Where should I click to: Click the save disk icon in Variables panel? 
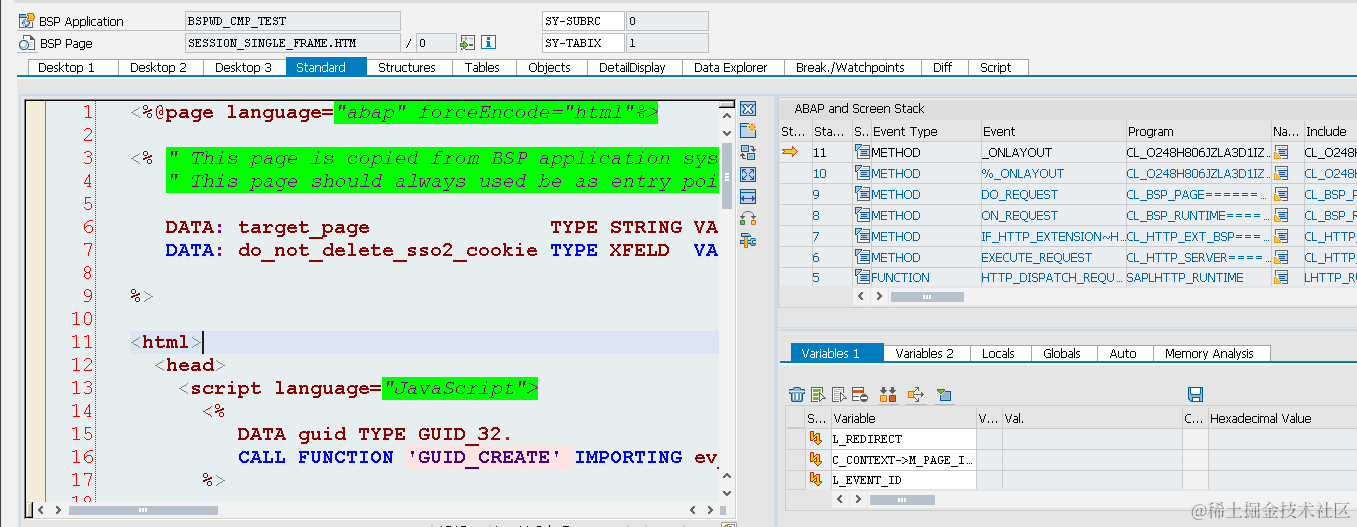pos(1195,395)
